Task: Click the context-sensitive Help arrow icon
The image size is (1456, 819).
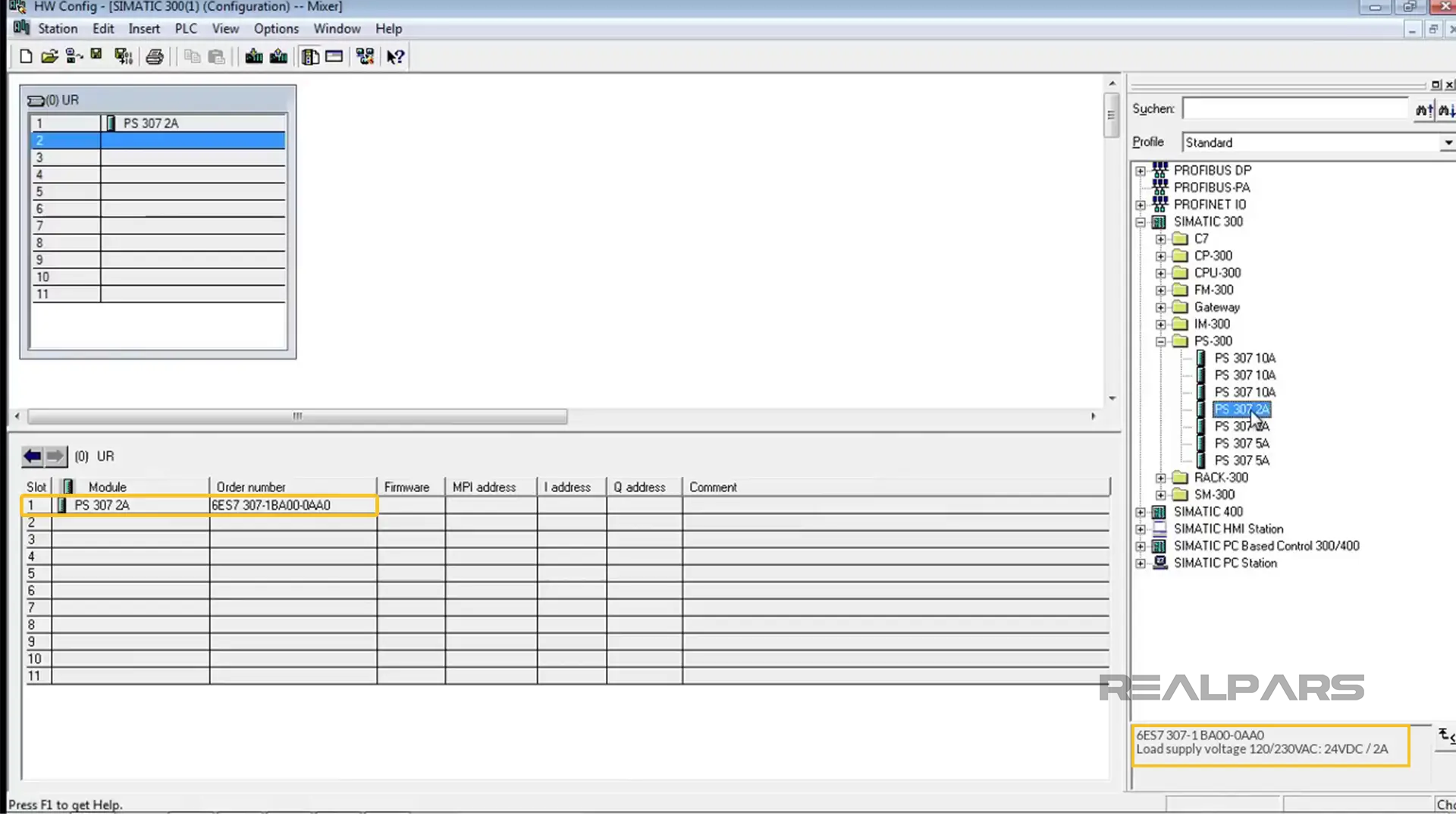Action: 394,55
